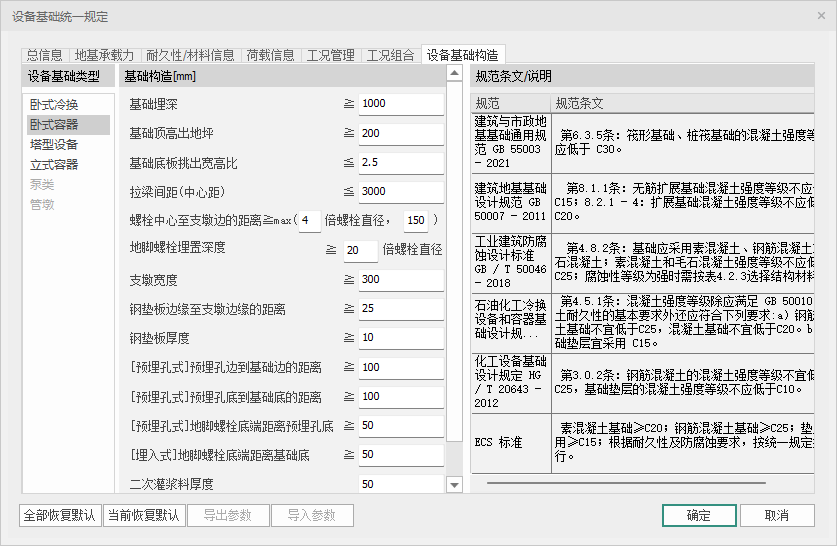Screen dimensions: 837x546
Task: Select the 建筑地基基础设计规范 GB 50007 row
Action: point(511,203)
